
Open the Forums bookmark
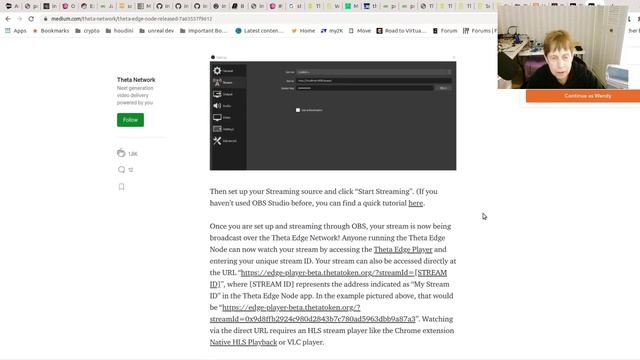tap(480, 31)
